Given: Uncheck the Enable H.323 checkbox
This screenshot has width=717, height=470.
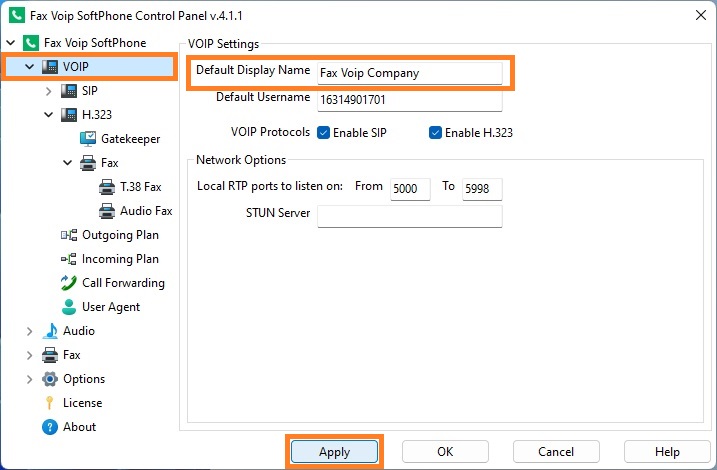Looking at the screenshot, I should [x=435, y=133].
